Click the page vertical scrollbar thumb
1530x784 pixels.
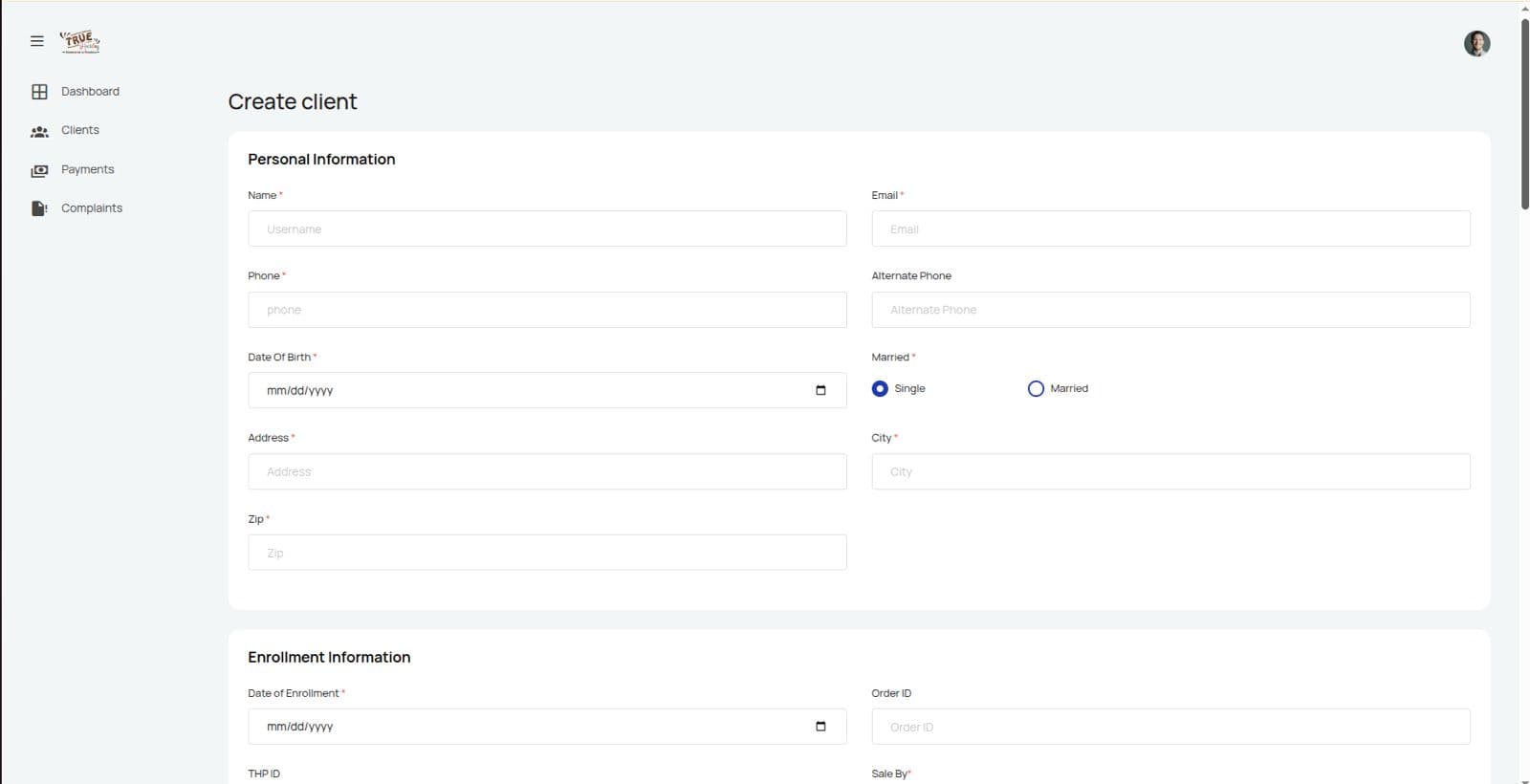(x=1524, y=113)
